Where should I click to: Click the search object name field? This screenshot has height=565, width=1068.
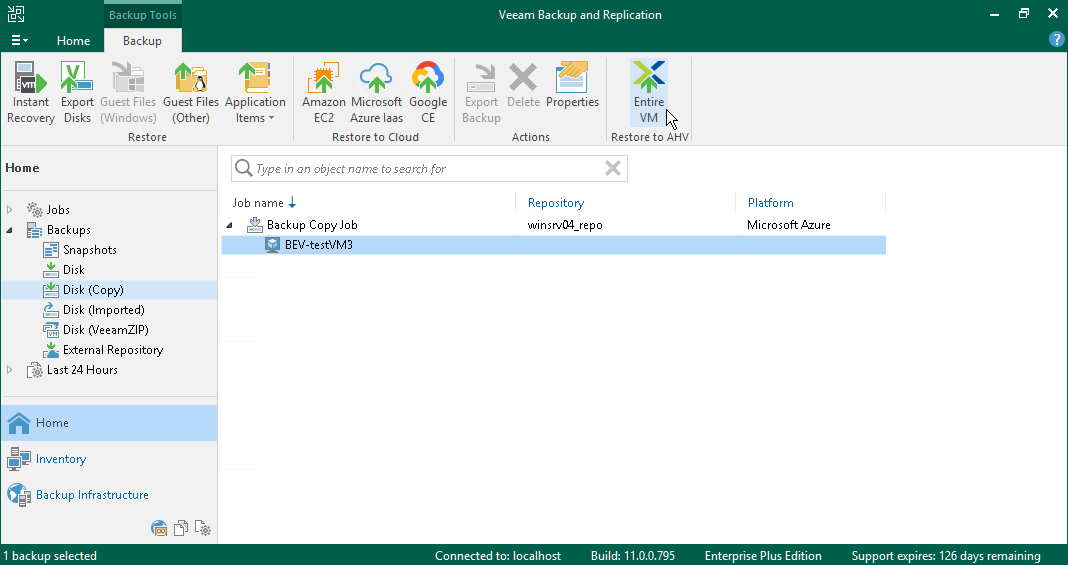[429, 169]
